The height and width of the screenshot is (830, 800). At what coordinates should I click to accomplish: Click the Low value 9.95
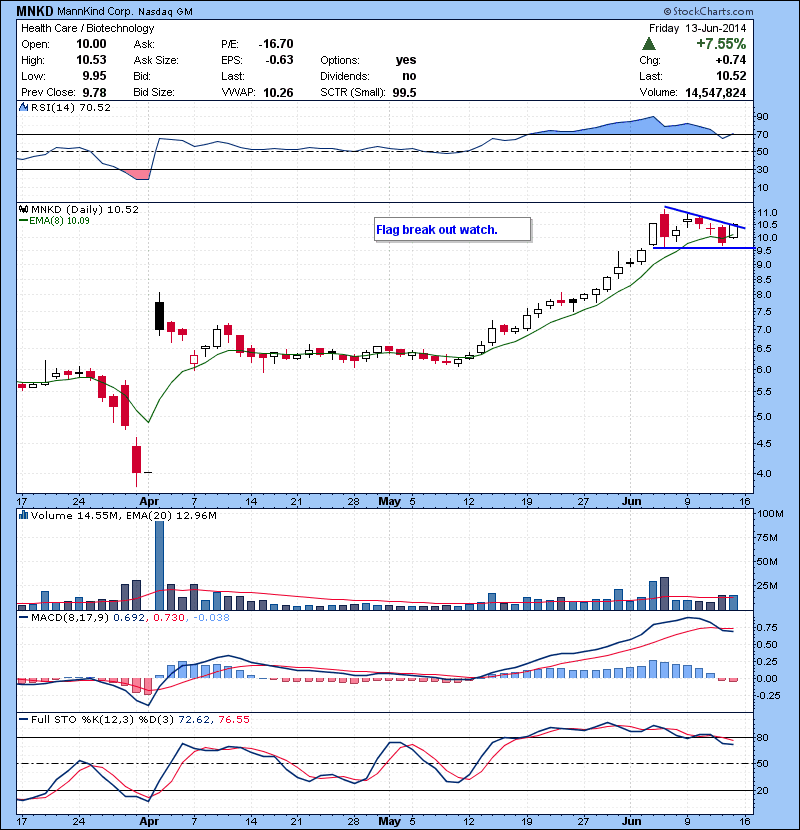click(x=94, y=76)
